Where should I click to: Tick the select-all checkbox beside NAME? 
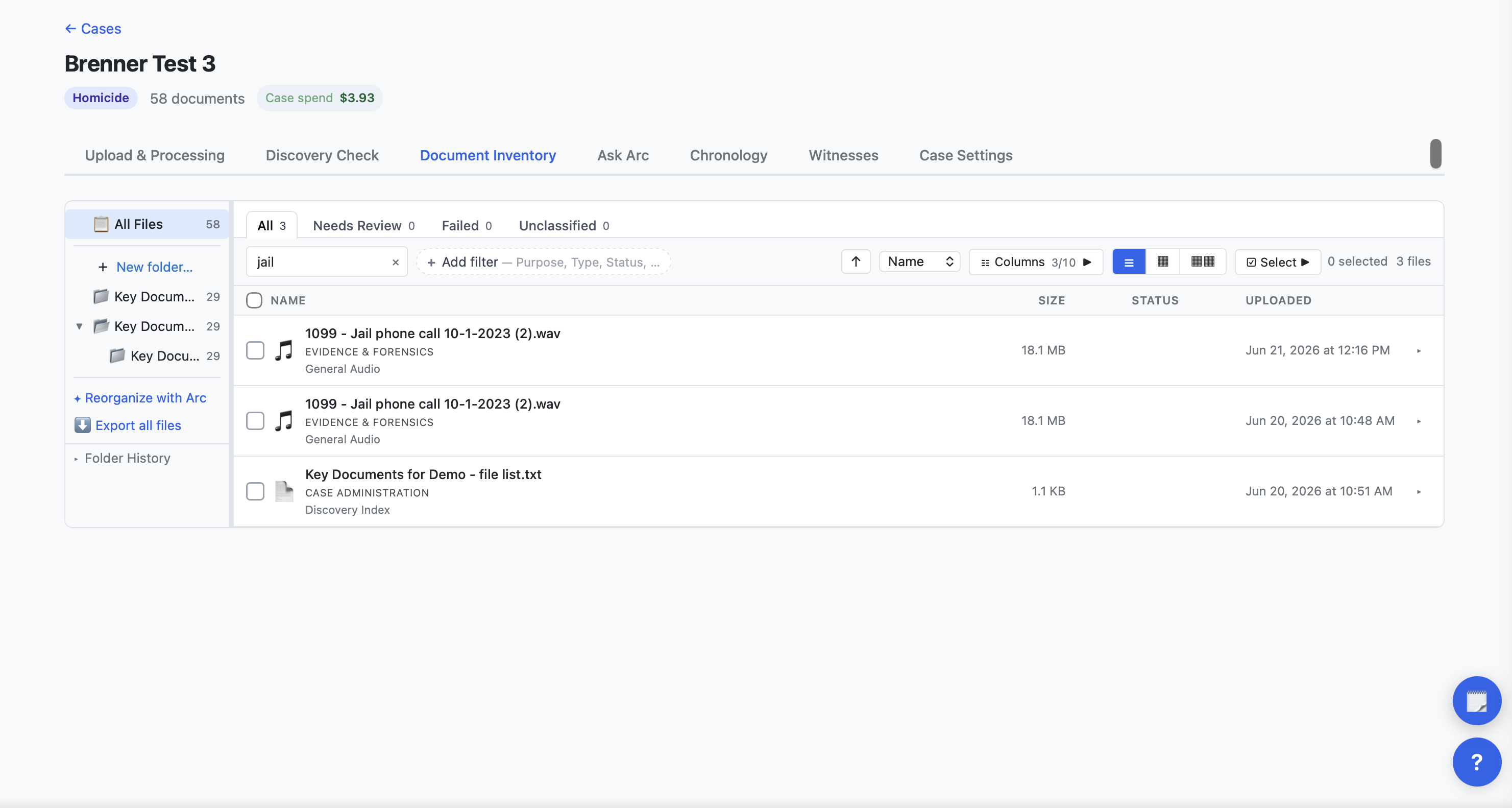tap(254, 300)
